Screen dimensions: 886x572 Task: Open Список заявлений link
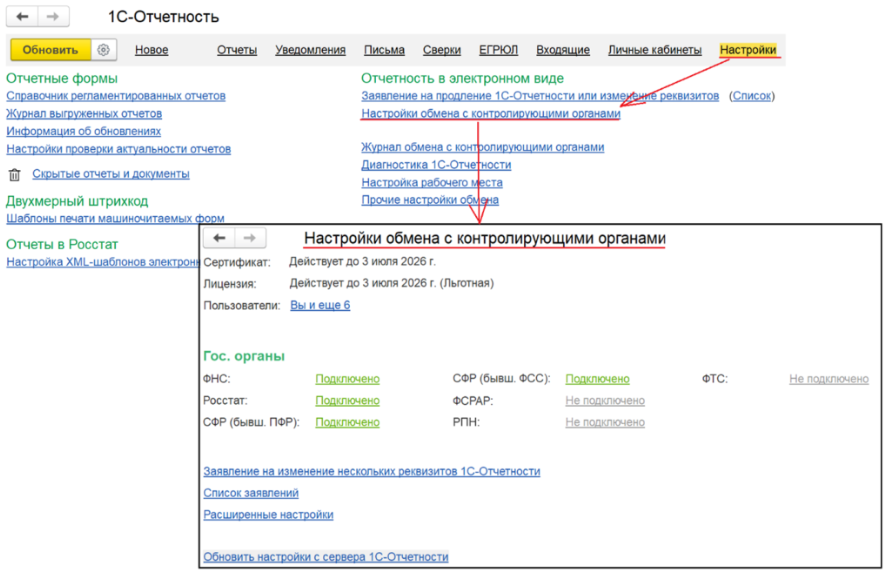[x=251, y=493]
